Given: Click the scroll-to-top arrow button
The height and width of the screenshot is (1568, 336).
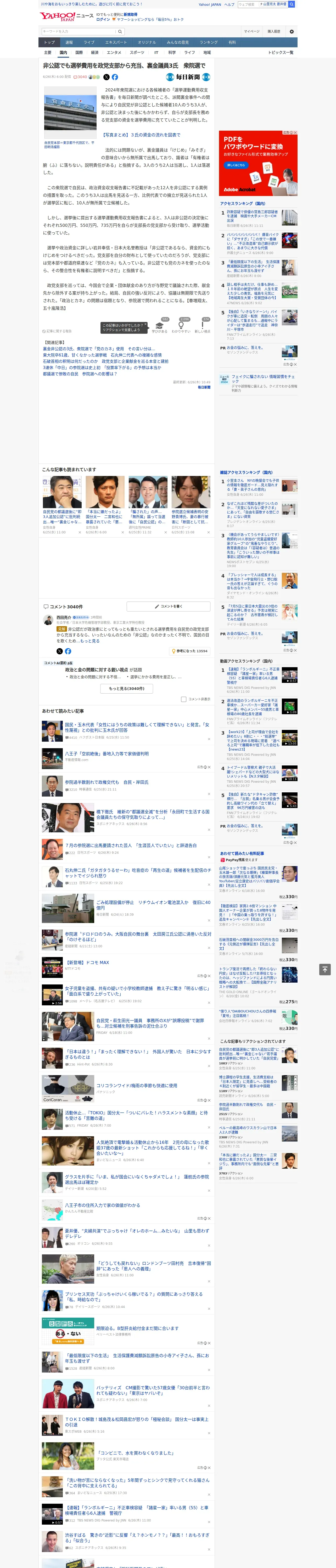Looking at the screenshot, I should 325,969.
